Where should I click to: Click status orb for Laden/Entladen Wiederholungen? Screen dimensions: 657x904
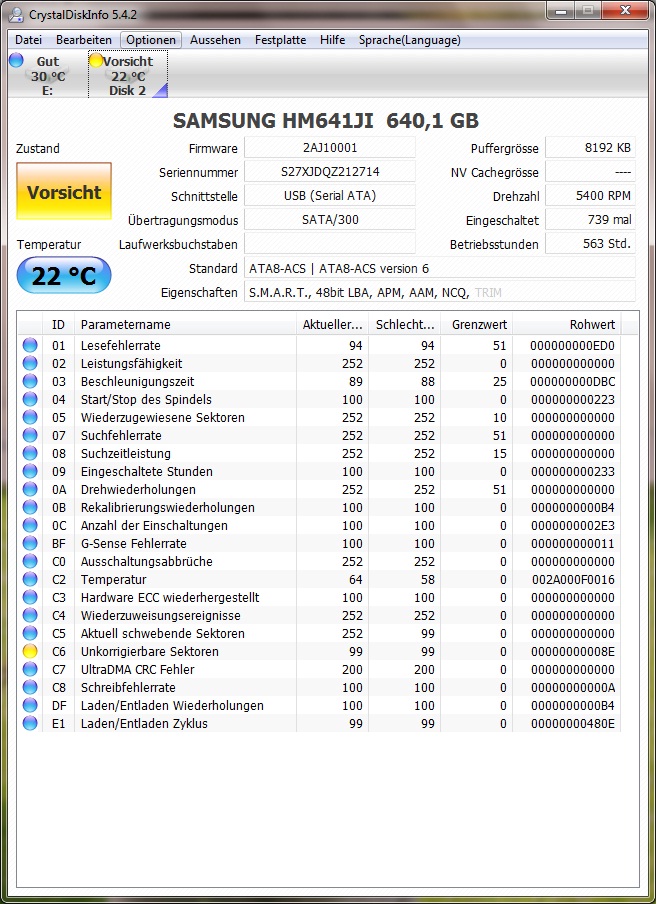pos(29,705)
